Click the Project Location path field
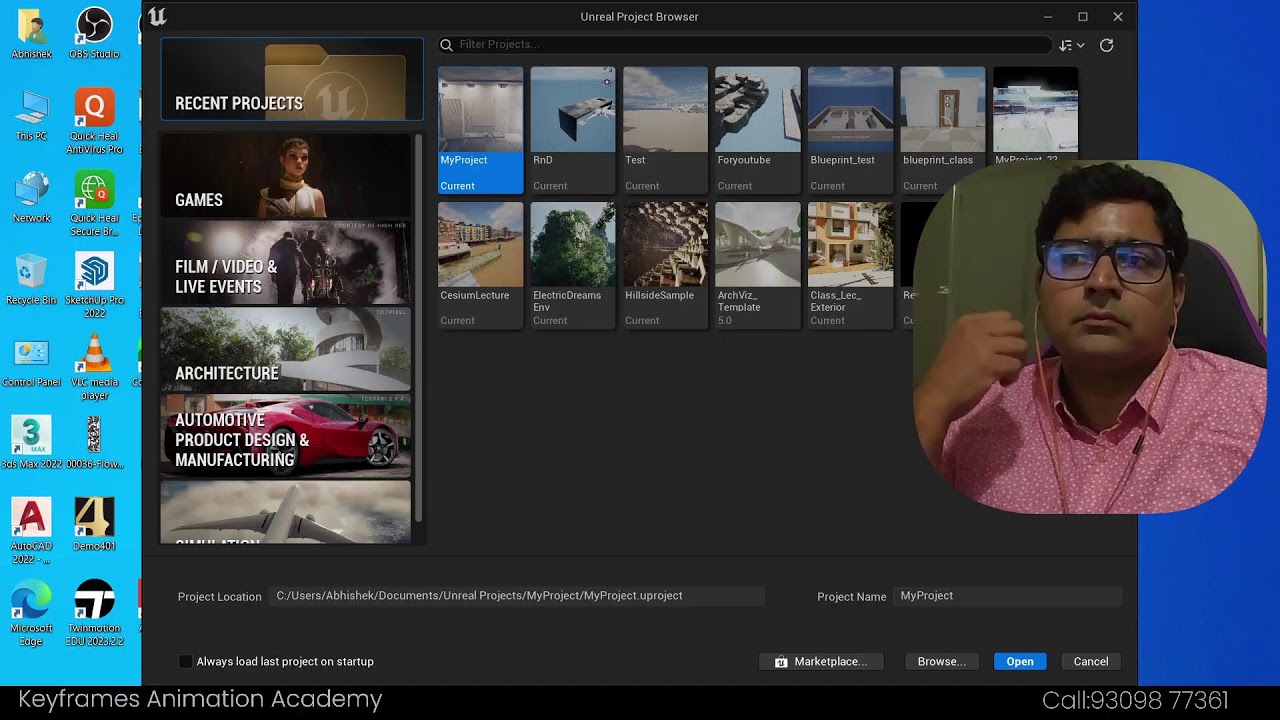This screenshot has width=1280, height=720. click(x=518, y=596)
